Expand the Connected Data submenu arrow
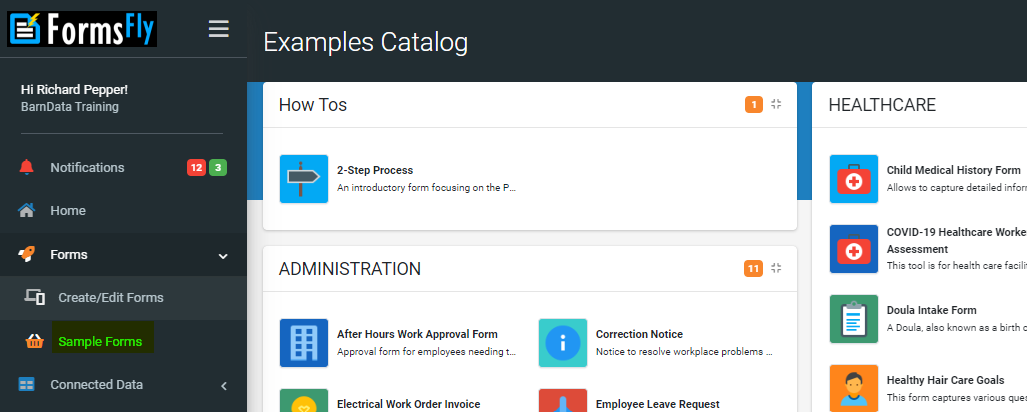 (x=223, y=385)
